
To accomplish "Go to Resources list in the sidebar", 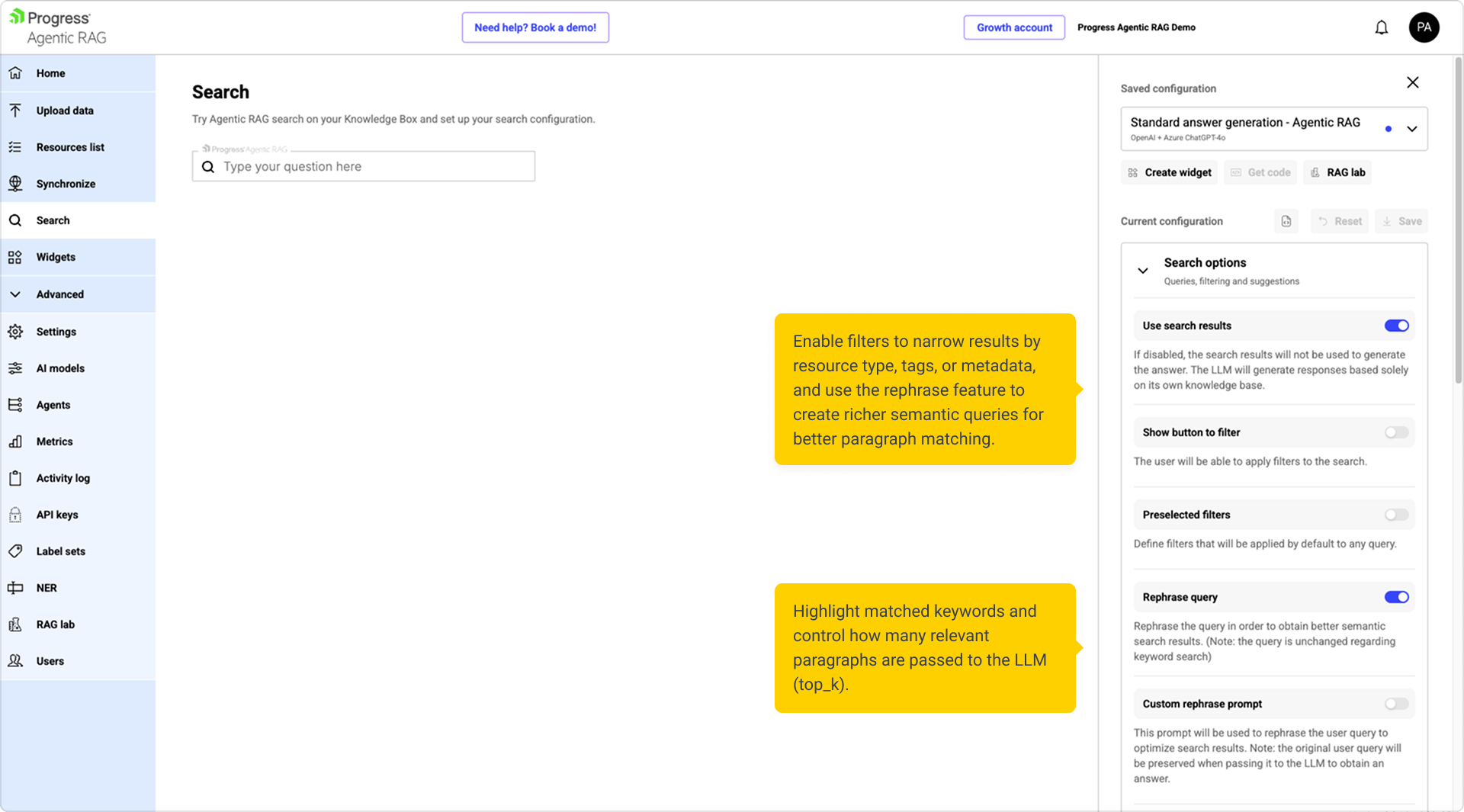I will tap(70, 147).
